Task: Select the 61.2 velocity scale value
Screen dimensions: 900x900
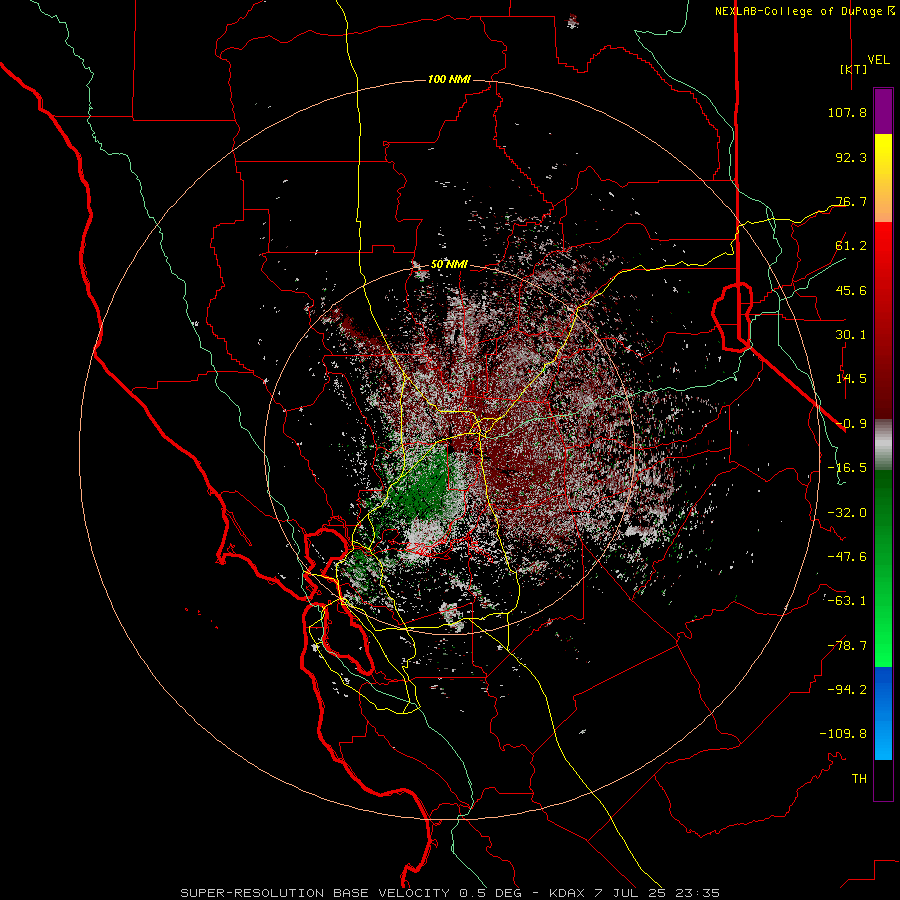Action: 851,246
